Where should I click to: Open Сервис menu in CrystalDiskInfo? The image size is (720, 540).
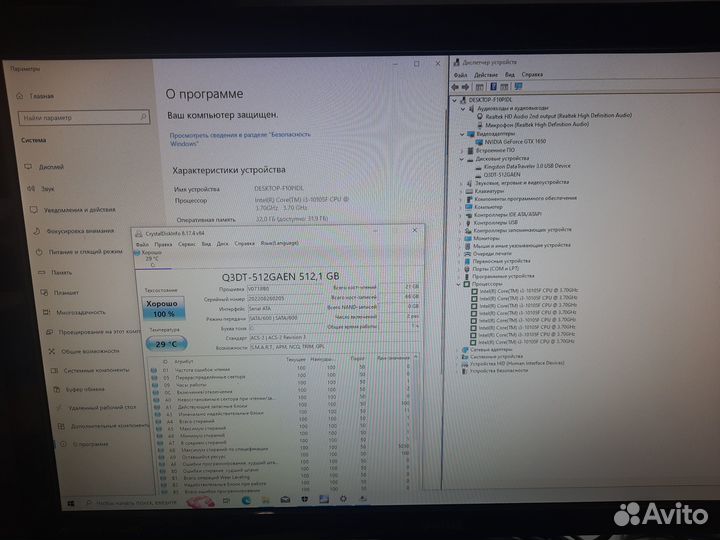point(186,244)
